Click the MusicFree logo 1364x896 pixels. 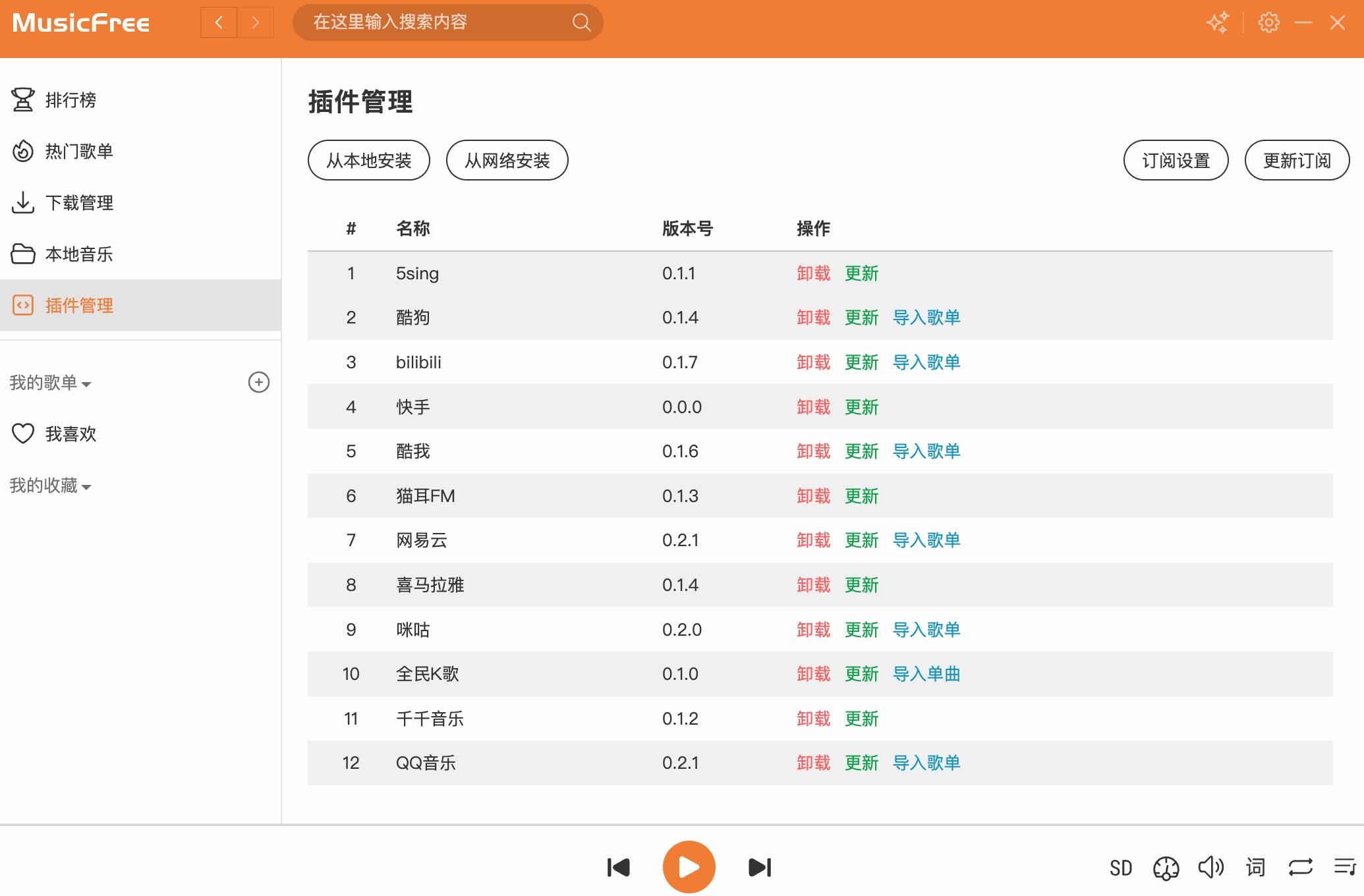(x=81, y=23)
